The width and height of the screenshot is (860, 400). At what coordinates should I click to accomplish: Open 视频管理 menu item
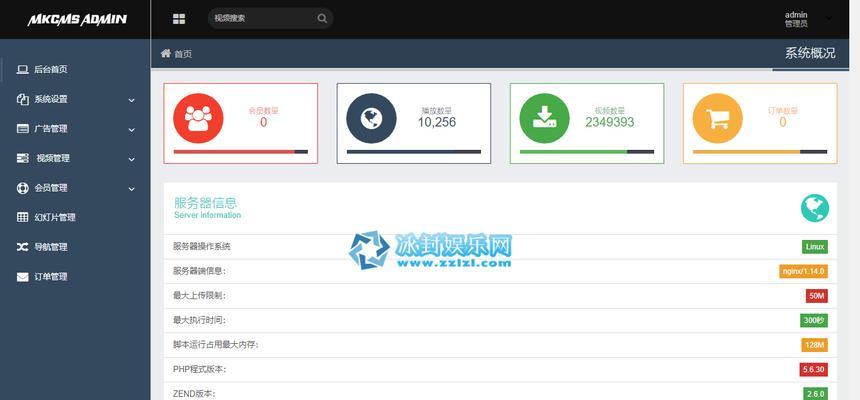click(53, 159)
